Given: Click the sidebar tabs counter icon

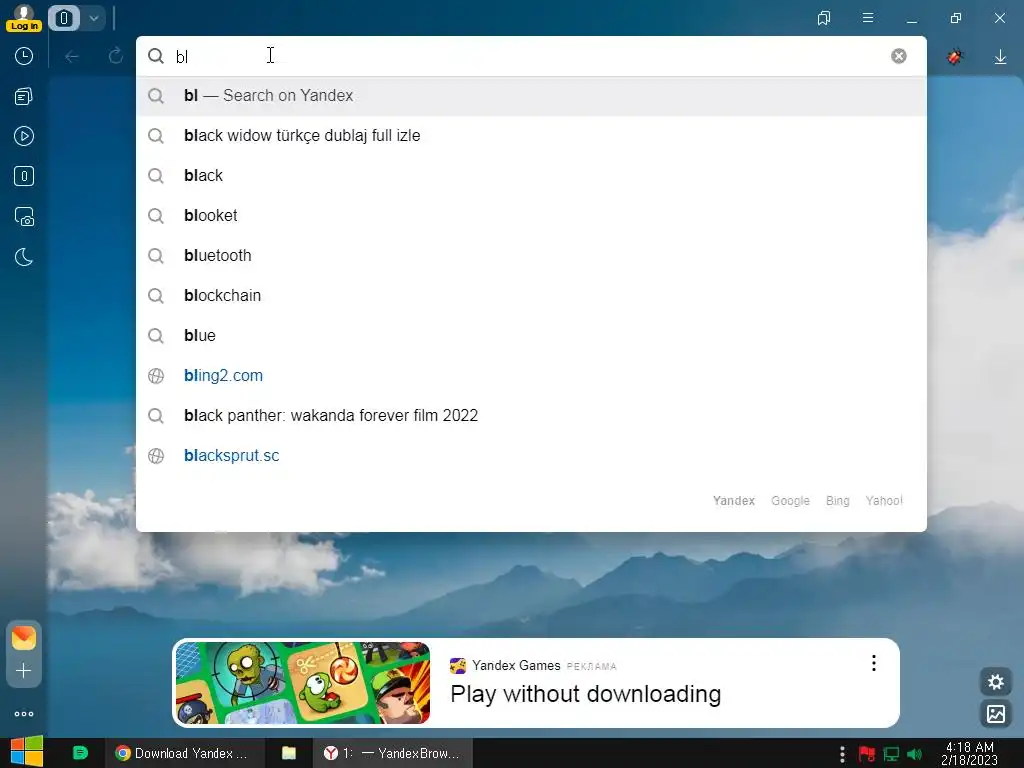Looking at the screenshot, I should tap(24, 176).
